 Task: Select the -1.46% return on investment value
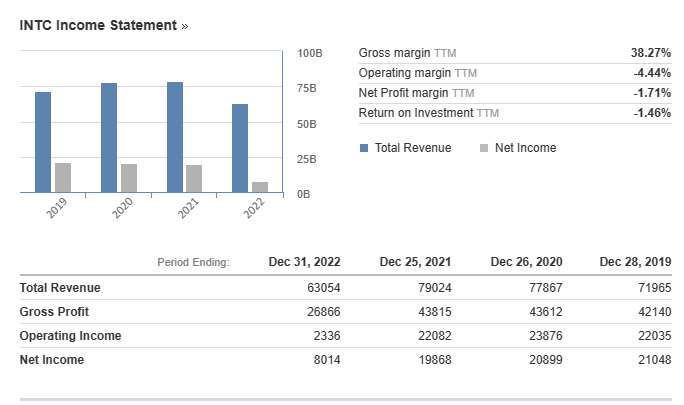coord(653,113)
